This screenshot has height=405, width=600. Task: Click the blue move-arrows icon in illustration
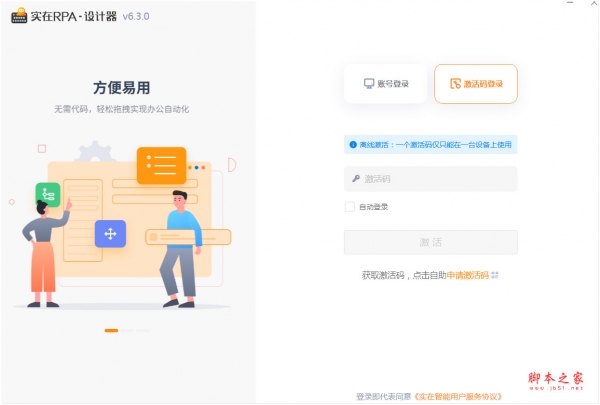coord(110,234)
